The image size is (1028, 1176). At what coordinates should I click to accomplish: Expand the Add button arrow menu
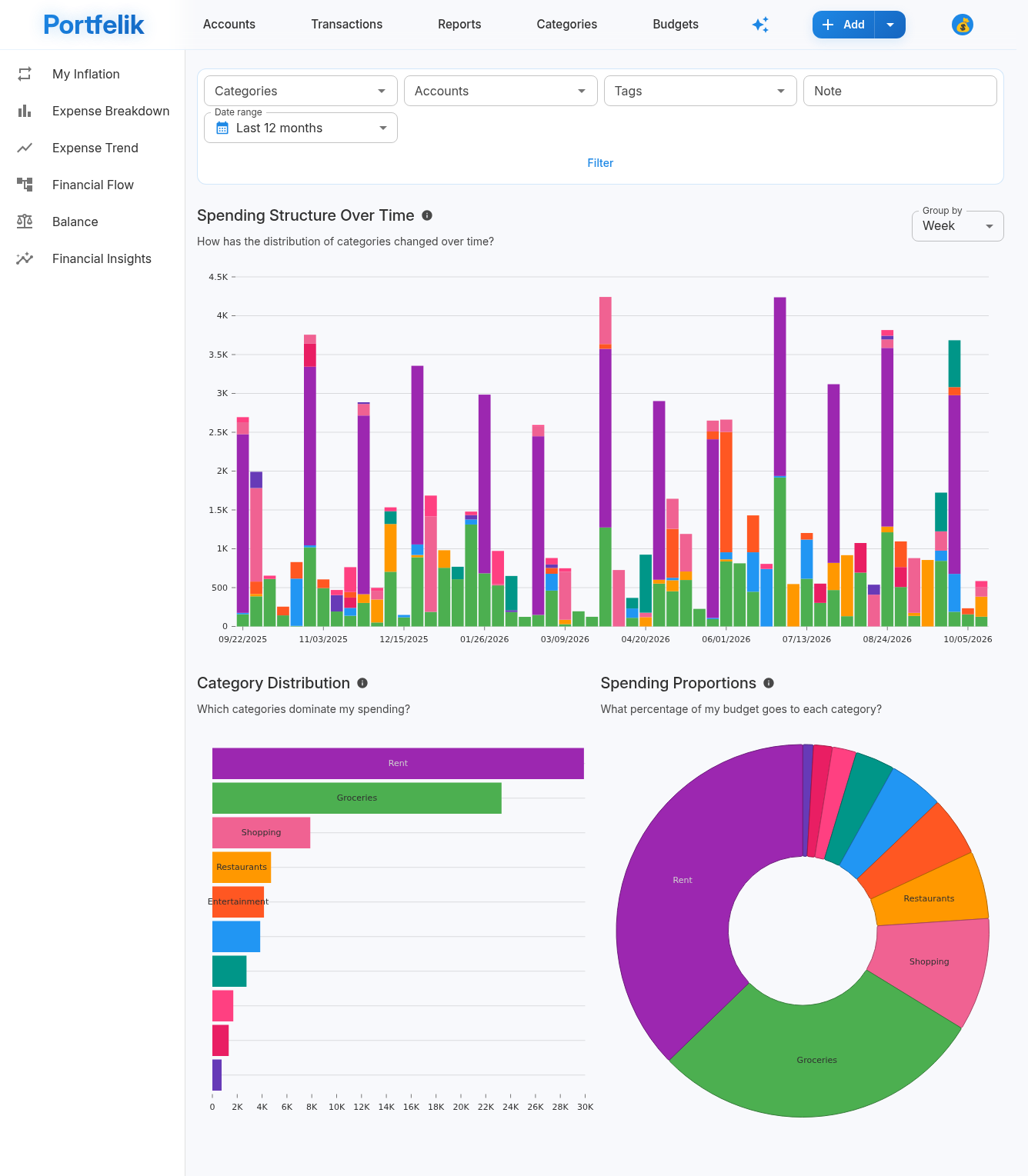tap(890, 25)
